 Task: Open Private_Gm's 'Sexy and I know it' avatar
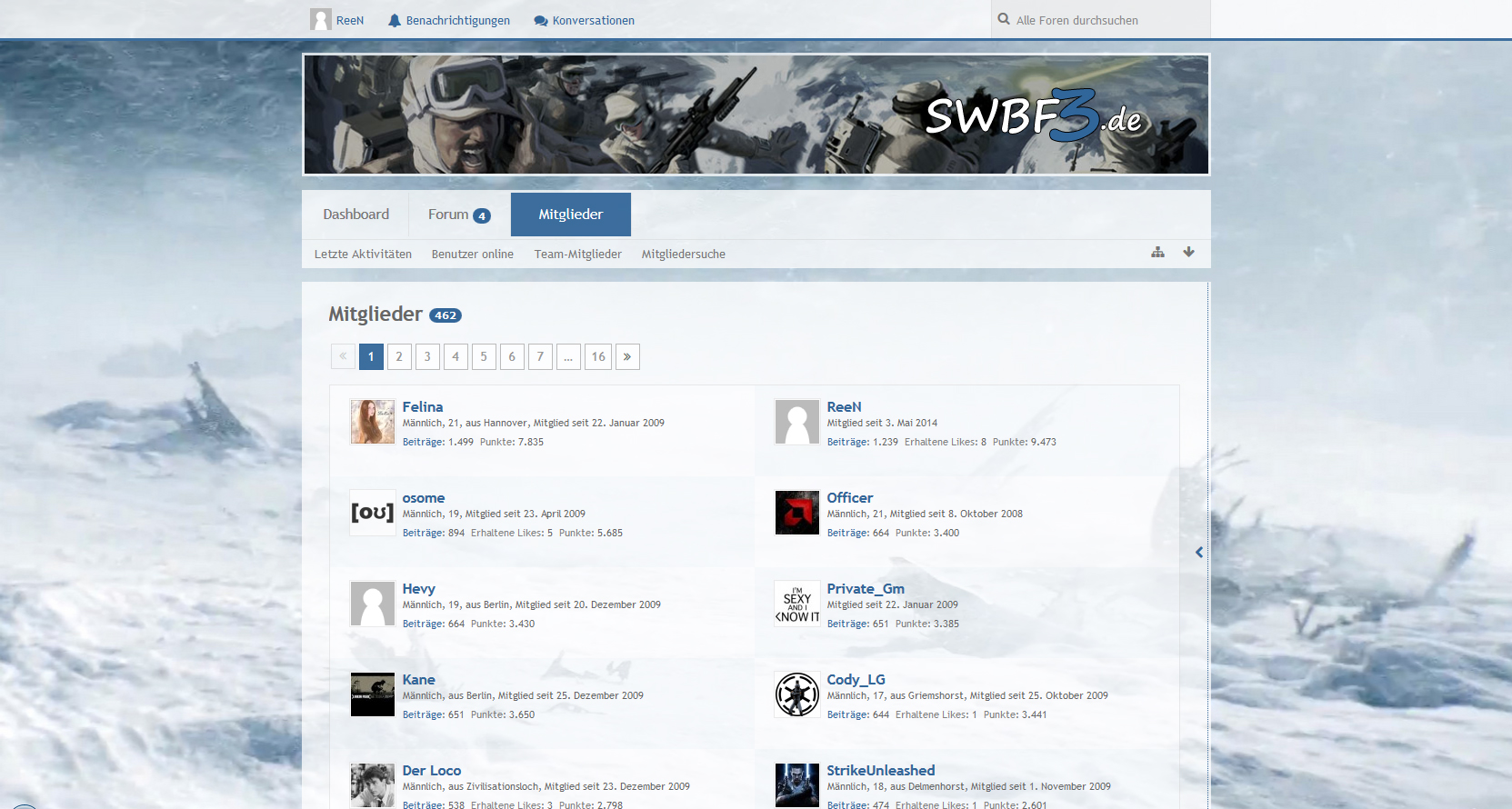point(797,604)
